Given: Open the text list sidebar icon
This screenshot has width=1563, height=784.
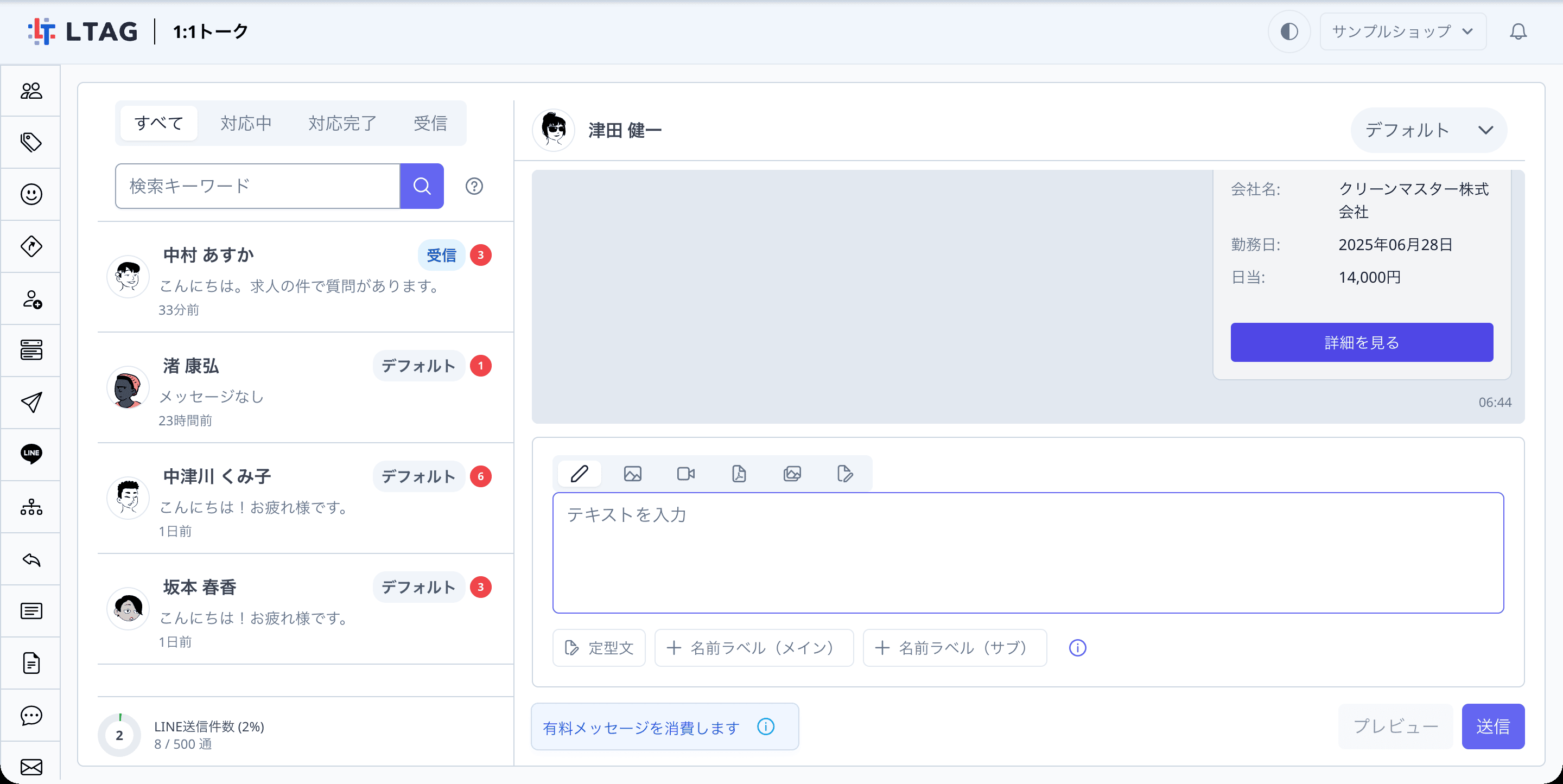Looking at the screenshot, I should coord(31,611).
